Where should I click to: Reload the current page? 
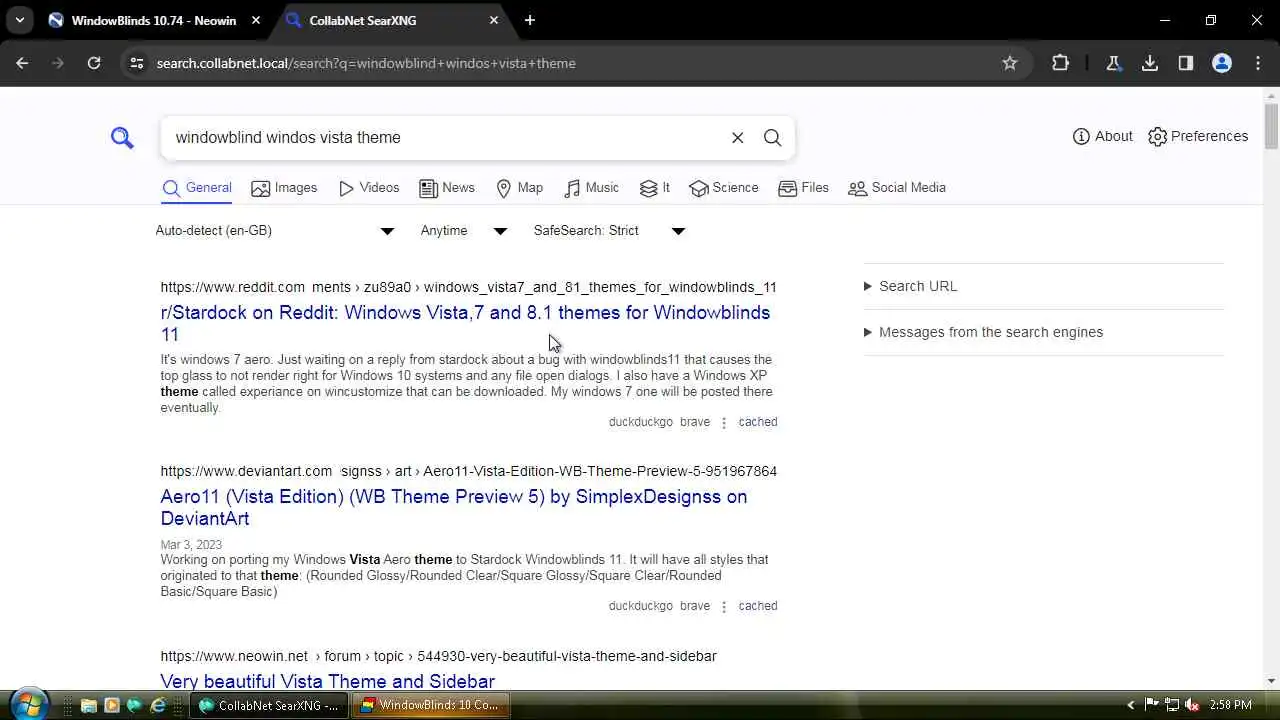(94, 63)
